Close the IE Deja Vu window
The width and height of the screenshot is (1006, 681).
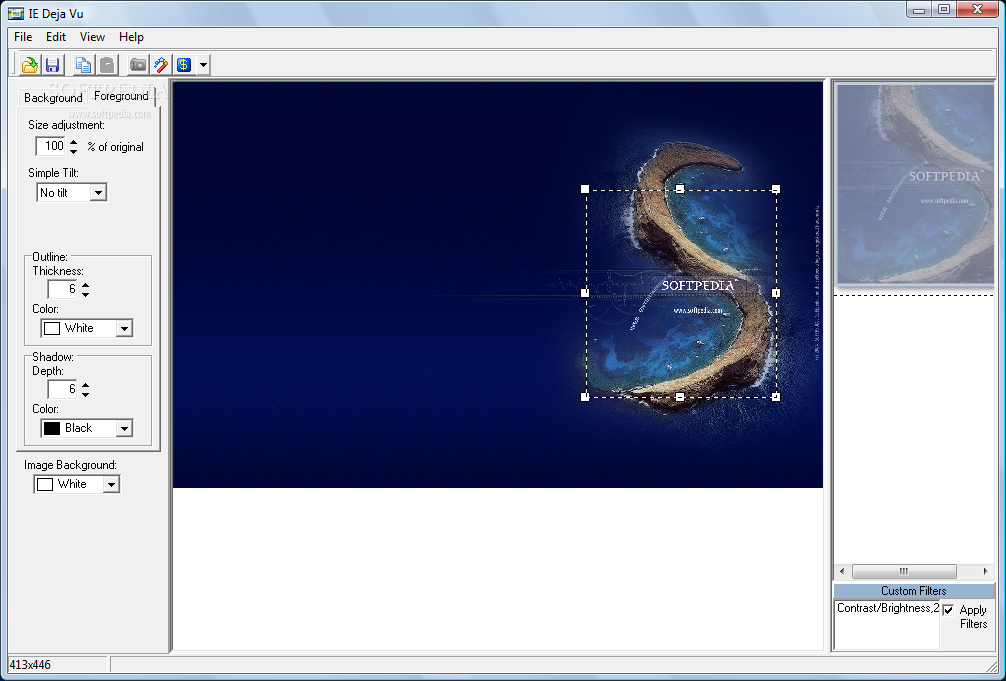click(x=978, y=9)
